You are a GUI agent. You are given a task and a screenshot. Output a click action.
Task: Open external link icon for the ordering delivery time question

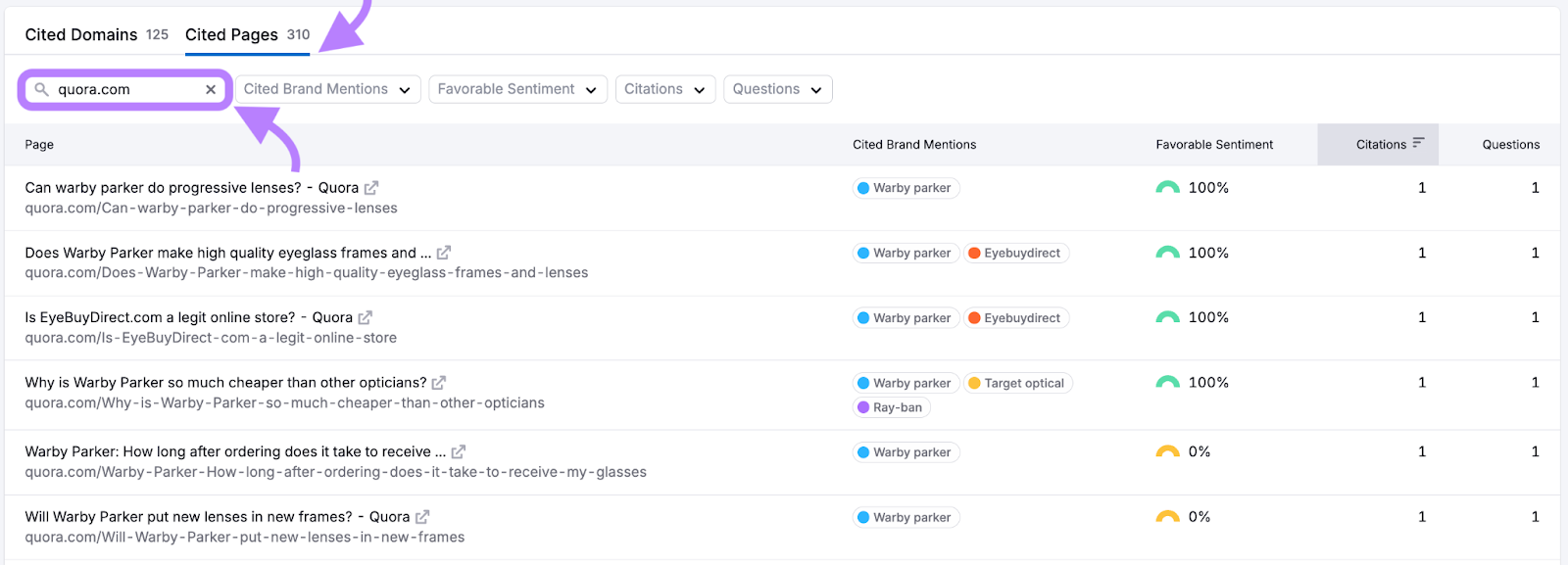(x=457, y=450)
